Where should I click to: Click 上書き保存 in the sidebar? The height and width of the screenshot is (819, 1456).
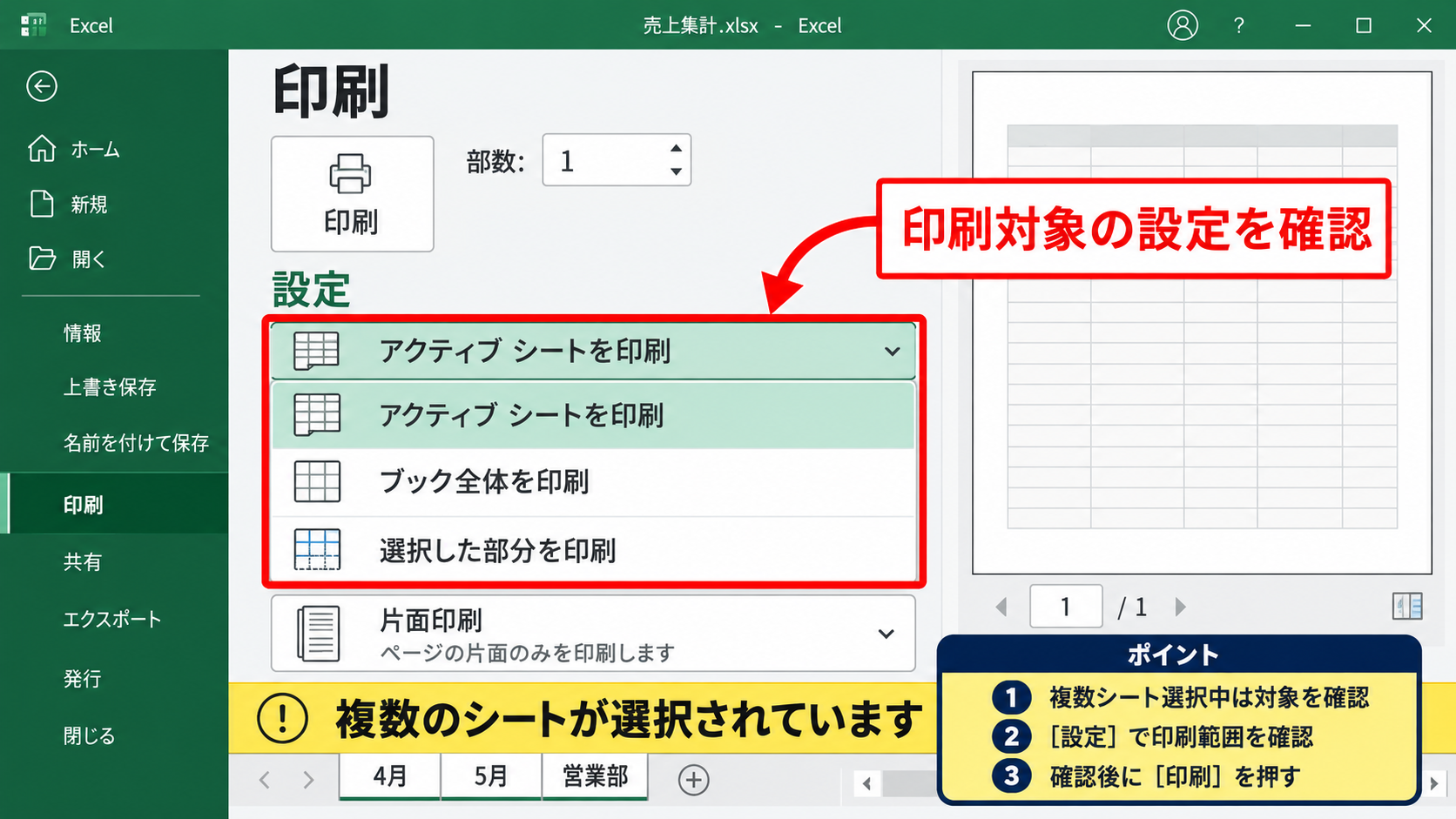110,387
